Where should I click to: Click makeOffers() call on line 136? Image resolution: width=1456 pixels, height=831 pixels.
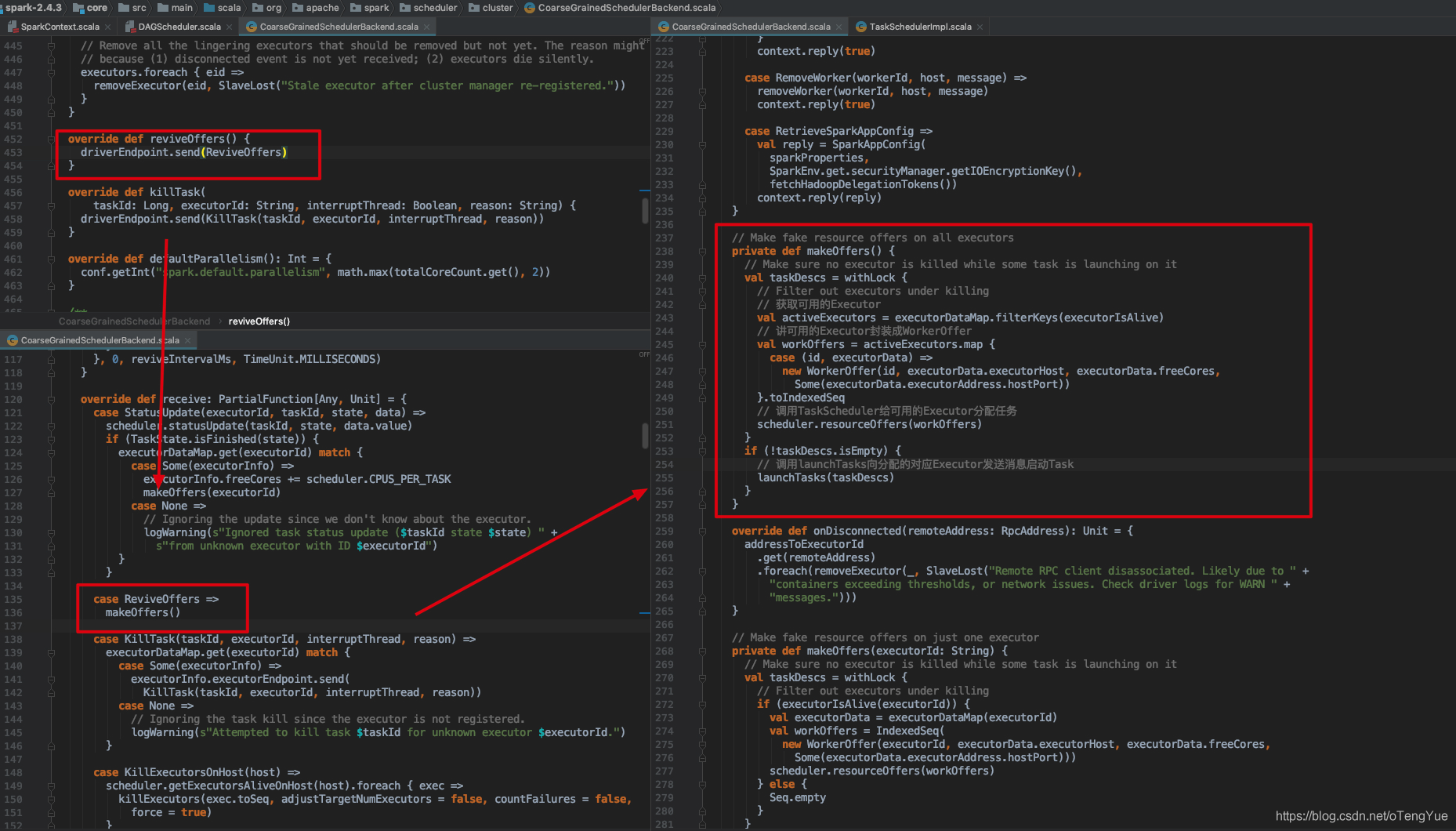(x=143, y=612)
